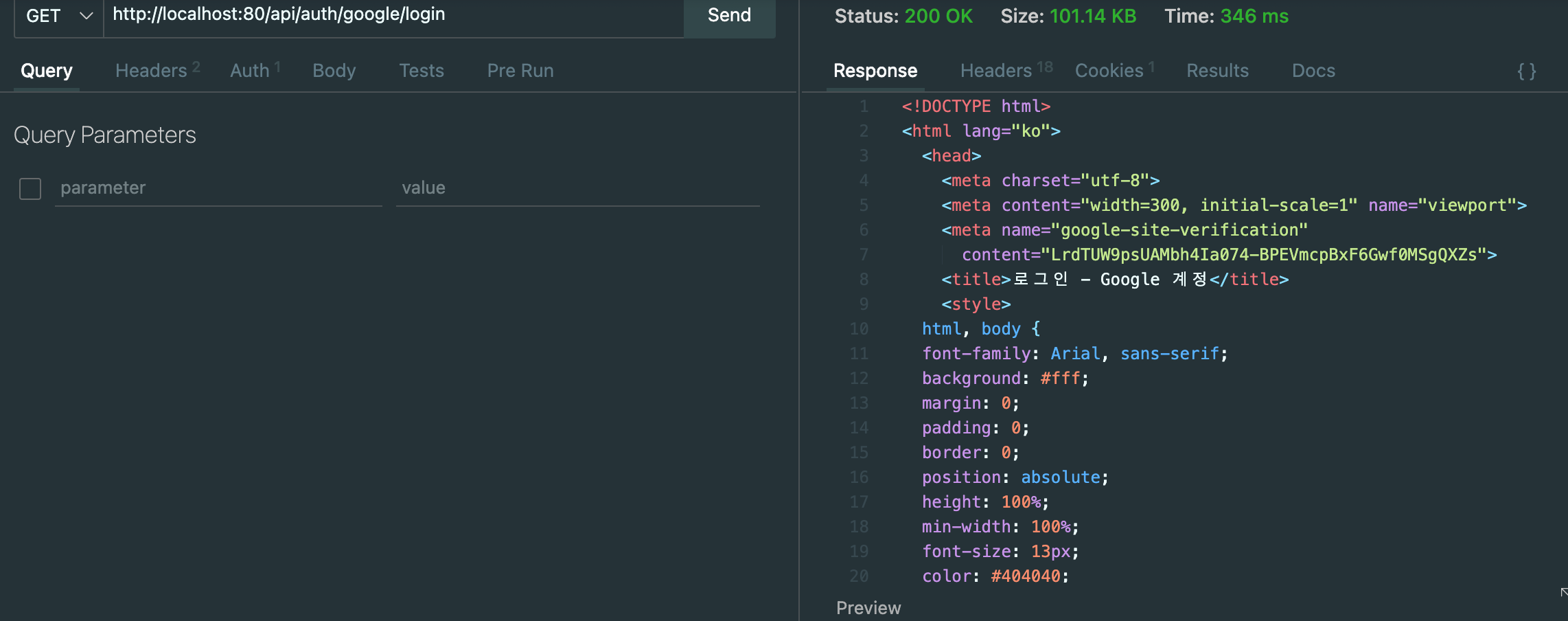This screenshot has height=621, width=1568.
Task: Click the 'Query Parameters' heading
Action: click(105, 135)
